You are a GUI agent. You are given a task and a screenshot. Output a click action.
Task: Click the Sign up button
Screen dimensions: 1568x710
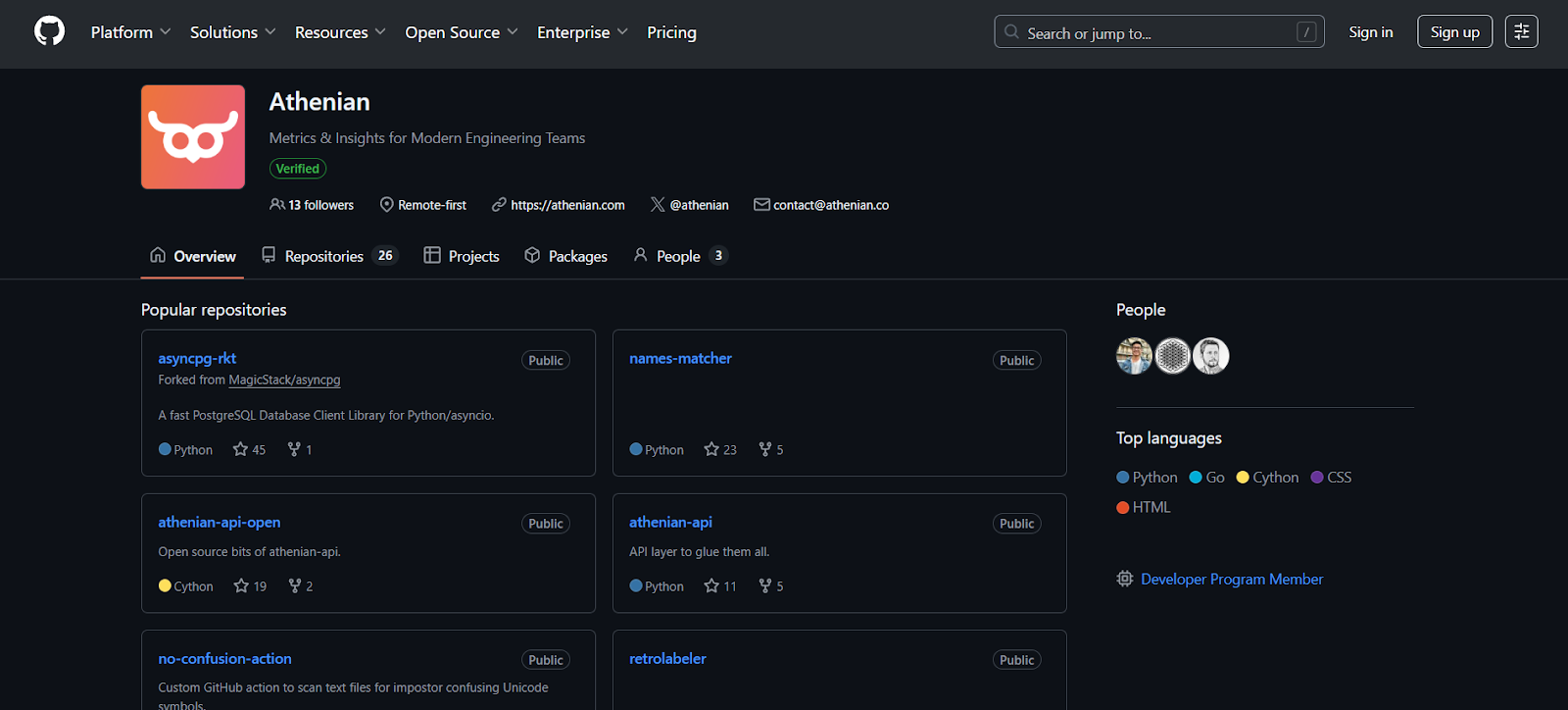click(x=1454, y=31)
